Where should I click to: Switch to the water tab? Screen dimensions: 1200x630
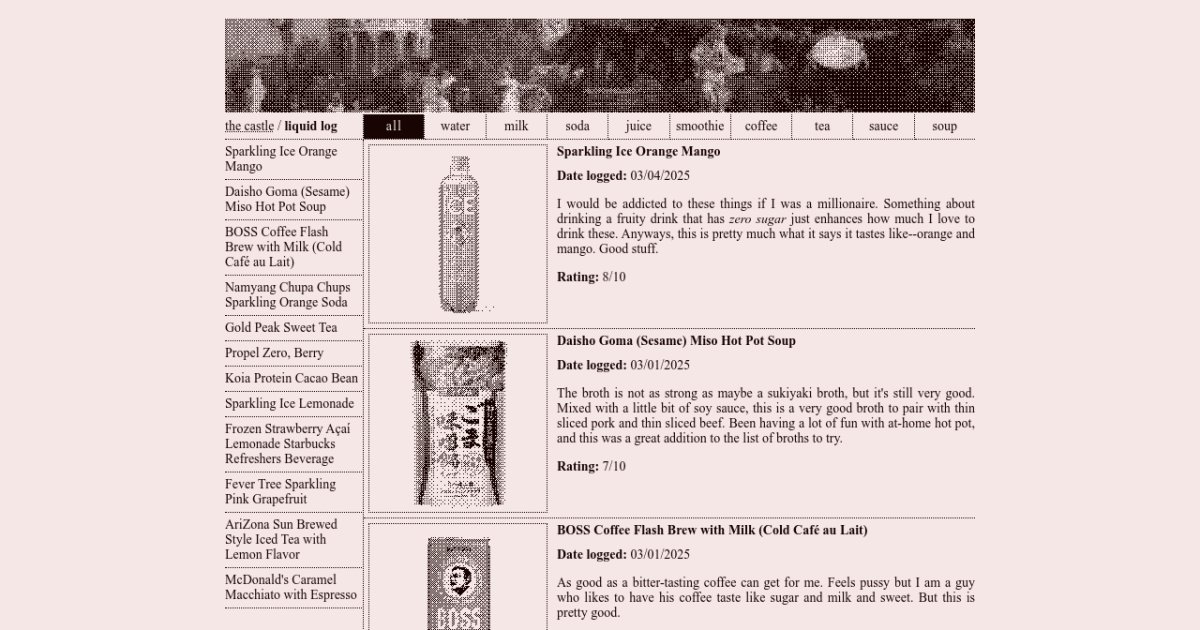[455, 126]
